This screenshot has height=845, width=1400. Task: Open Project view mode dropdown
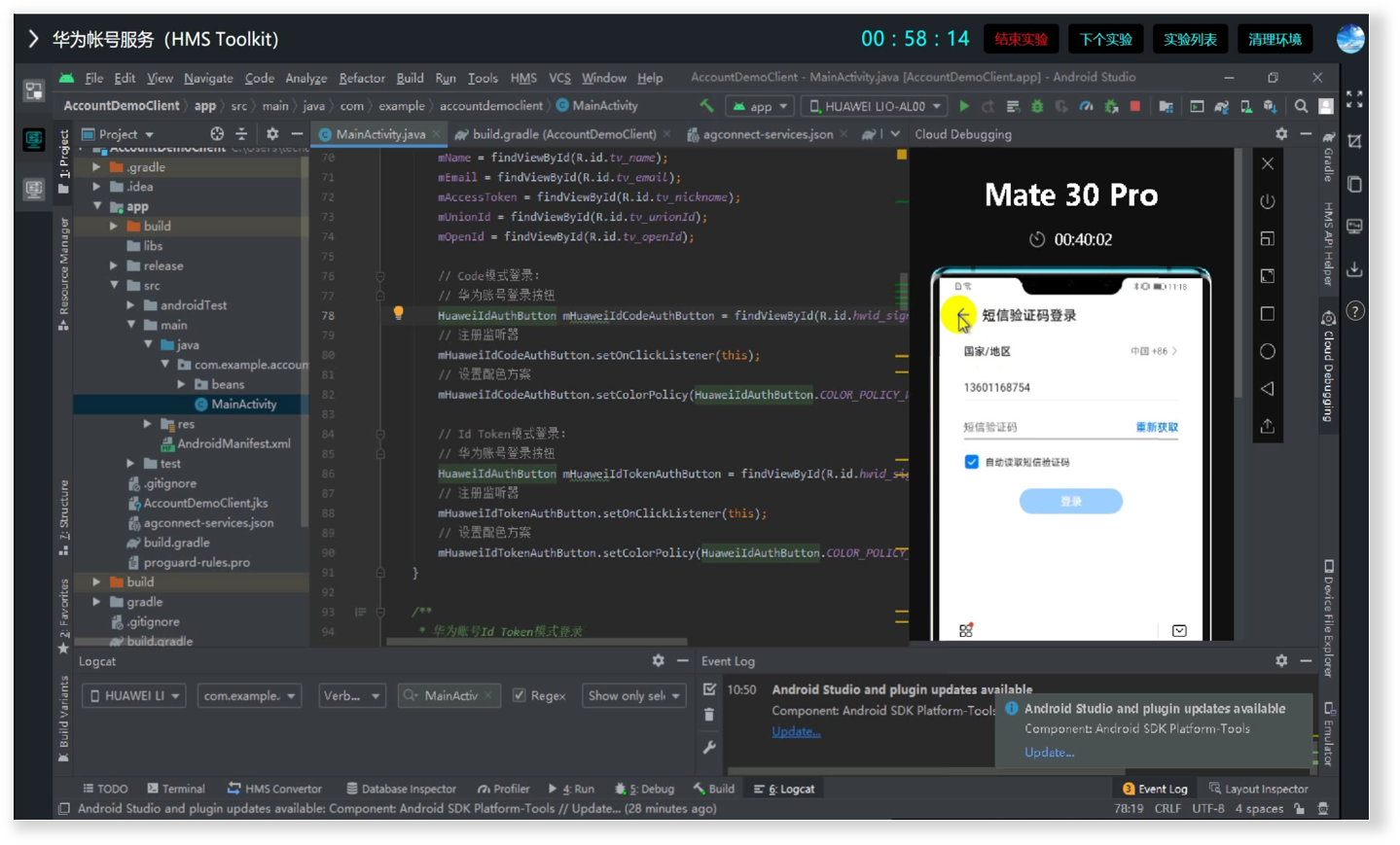[118, 134]
